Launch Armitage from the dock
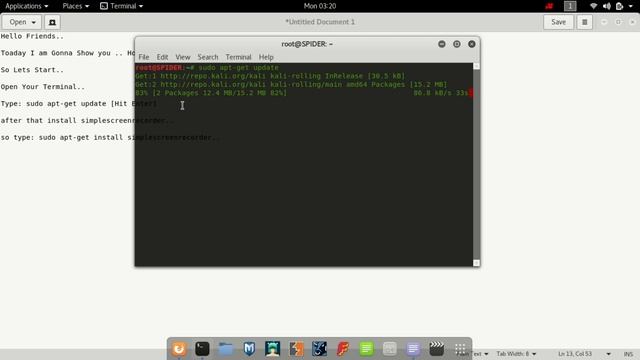This screenshot has height=360, width=640. 272,349
